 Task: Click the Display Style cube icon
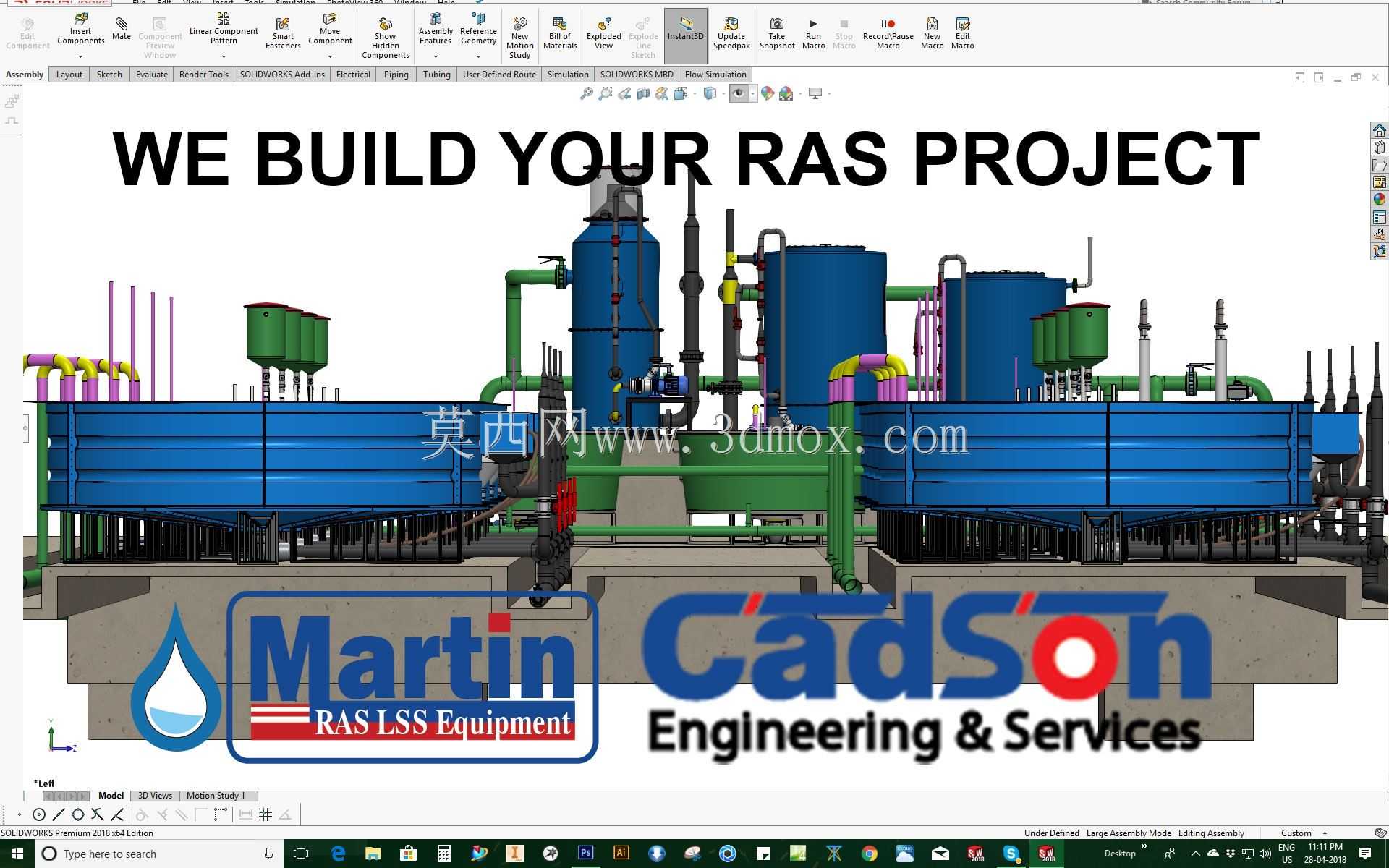point(710,93)
